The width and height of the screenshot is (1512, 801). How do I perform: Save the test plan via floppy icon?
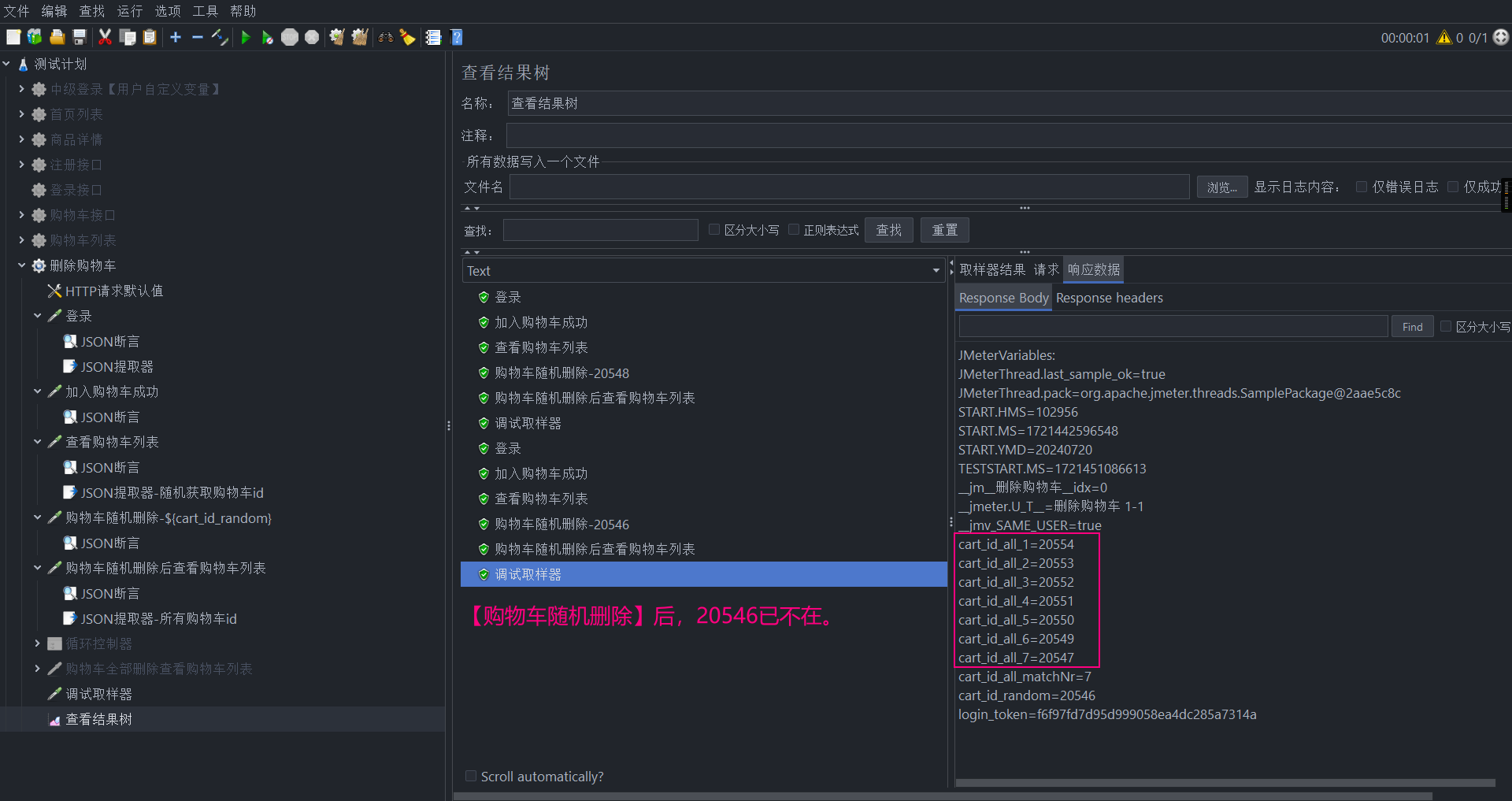coord(79,37)
